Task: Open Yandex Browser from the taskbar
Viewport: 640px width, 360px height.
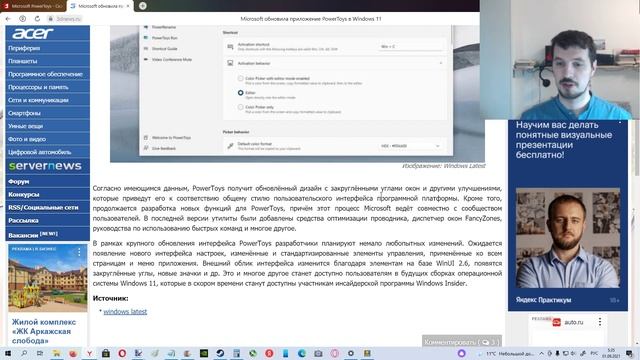Action: (x=89, y=353)
